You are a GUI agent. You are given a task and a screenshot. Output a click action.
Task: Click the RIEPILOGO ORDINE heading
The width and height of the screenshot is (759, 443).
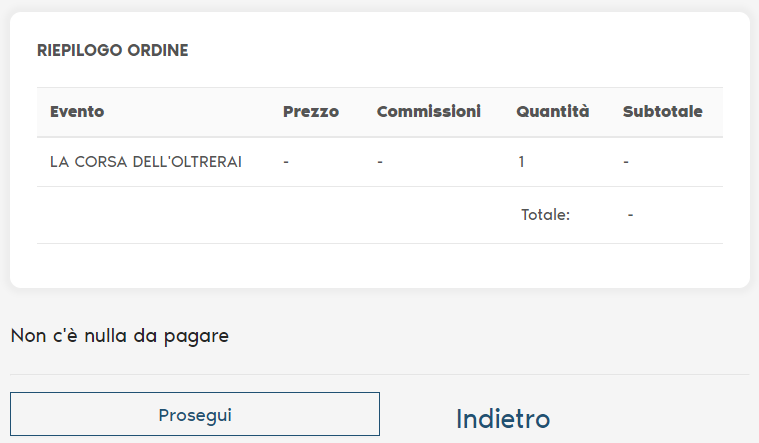112,50
